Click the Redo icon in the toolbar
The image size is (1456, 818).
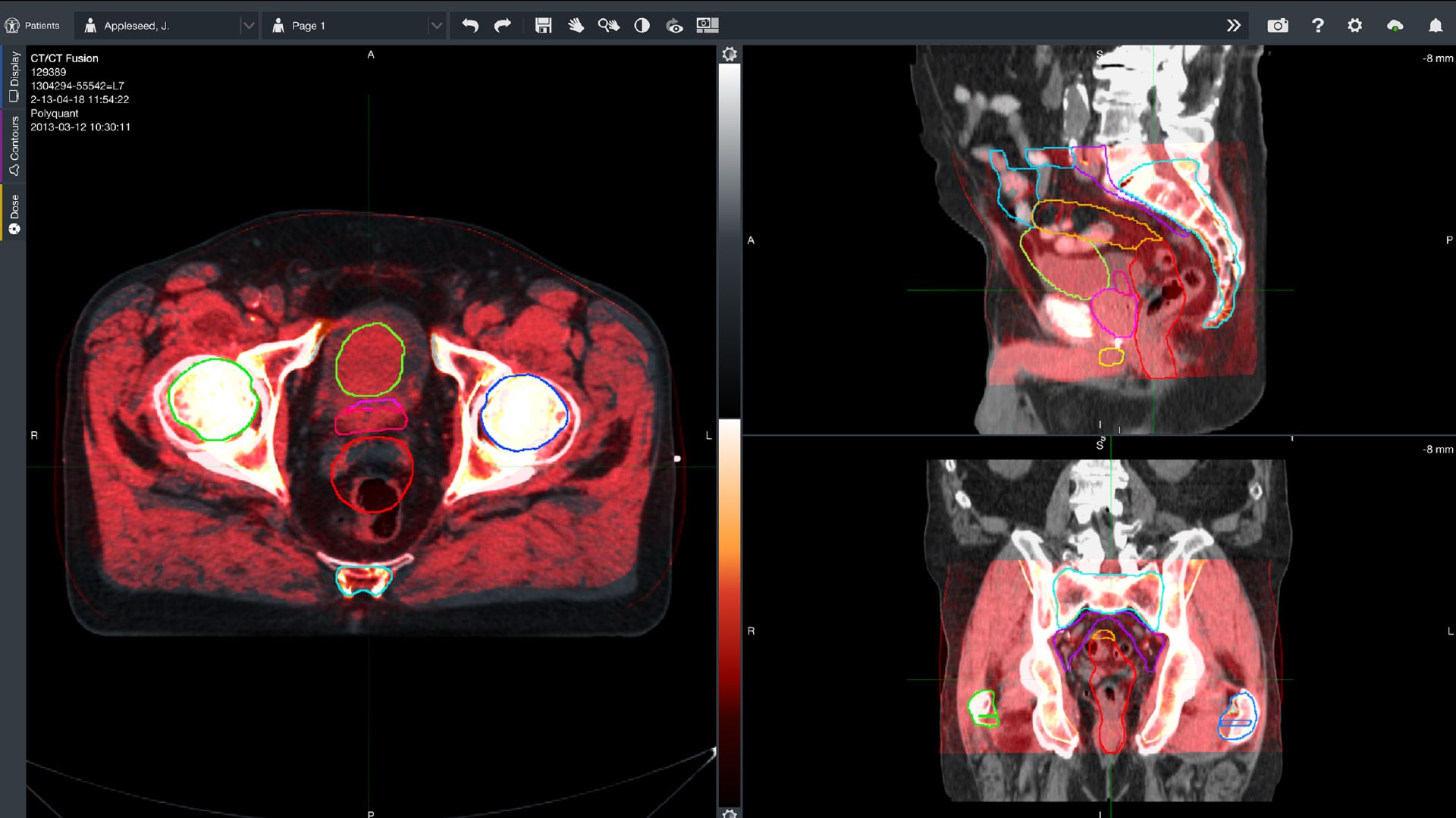point(503,25)
